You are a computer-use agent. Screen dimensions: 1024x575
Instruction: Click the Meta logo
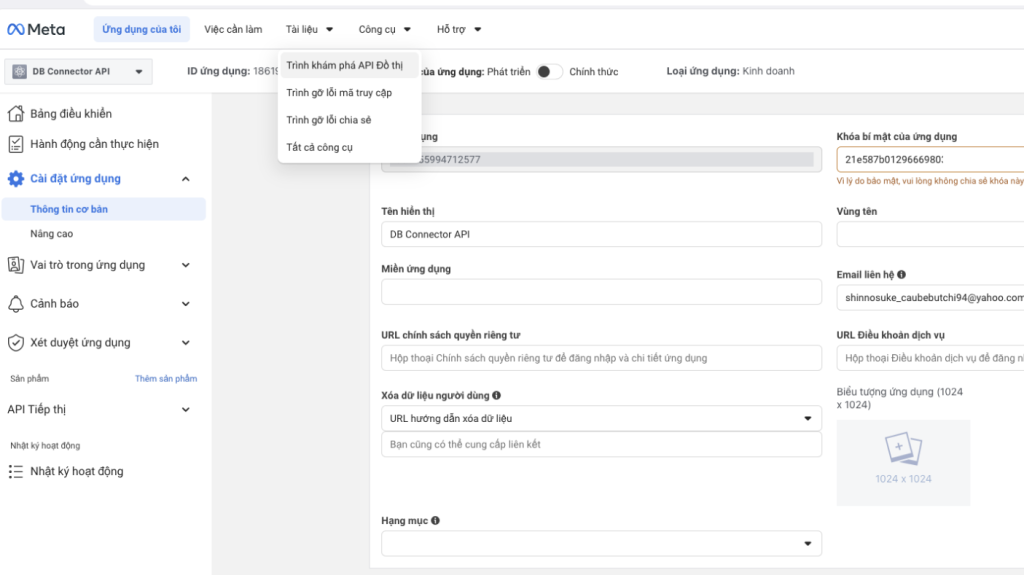[36, 29]
